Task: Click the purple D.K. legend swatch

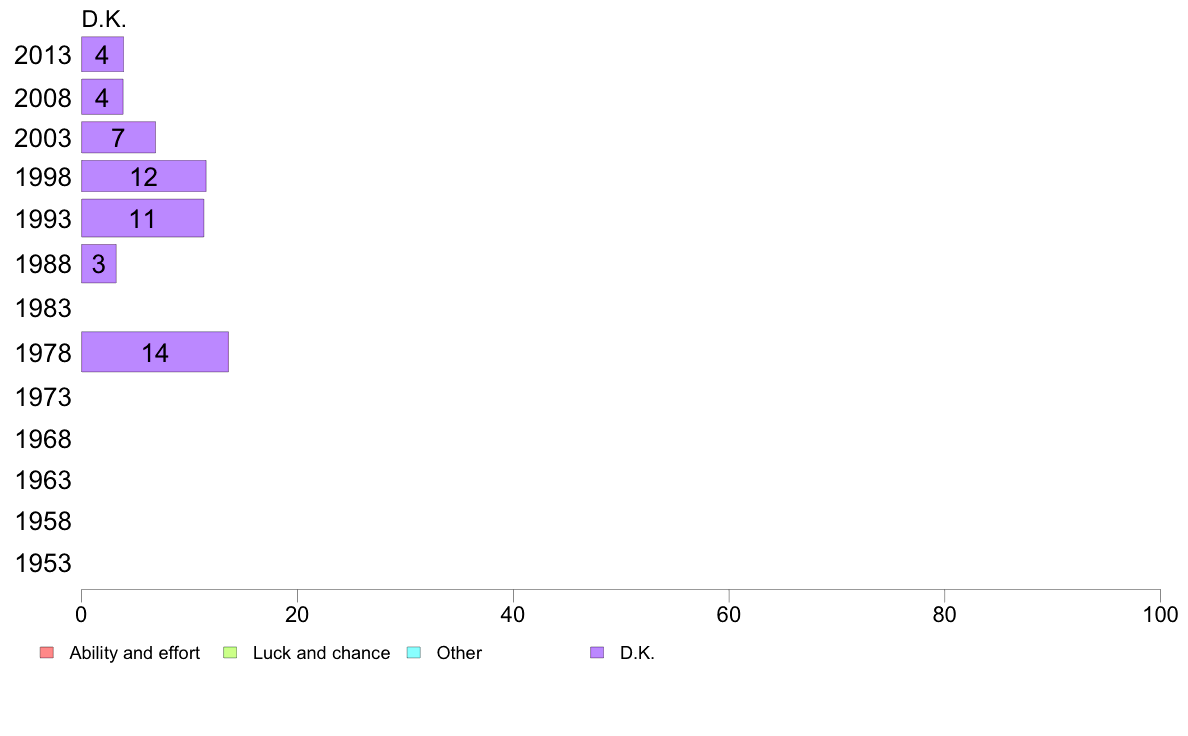Action: [x=597, y=653]
